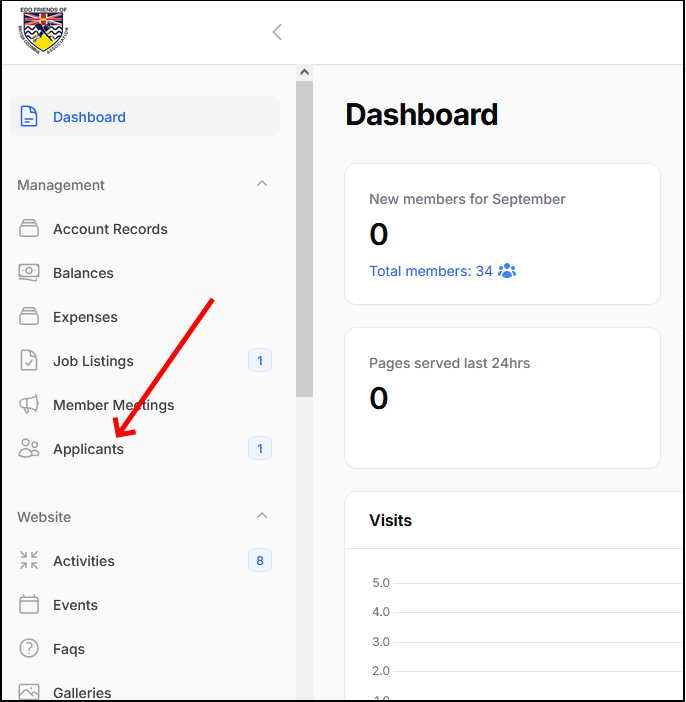The width and height of the screenshot is (686, 702).
Task: Click the Account Records icon in sidebar
Action: pos(29,229)
